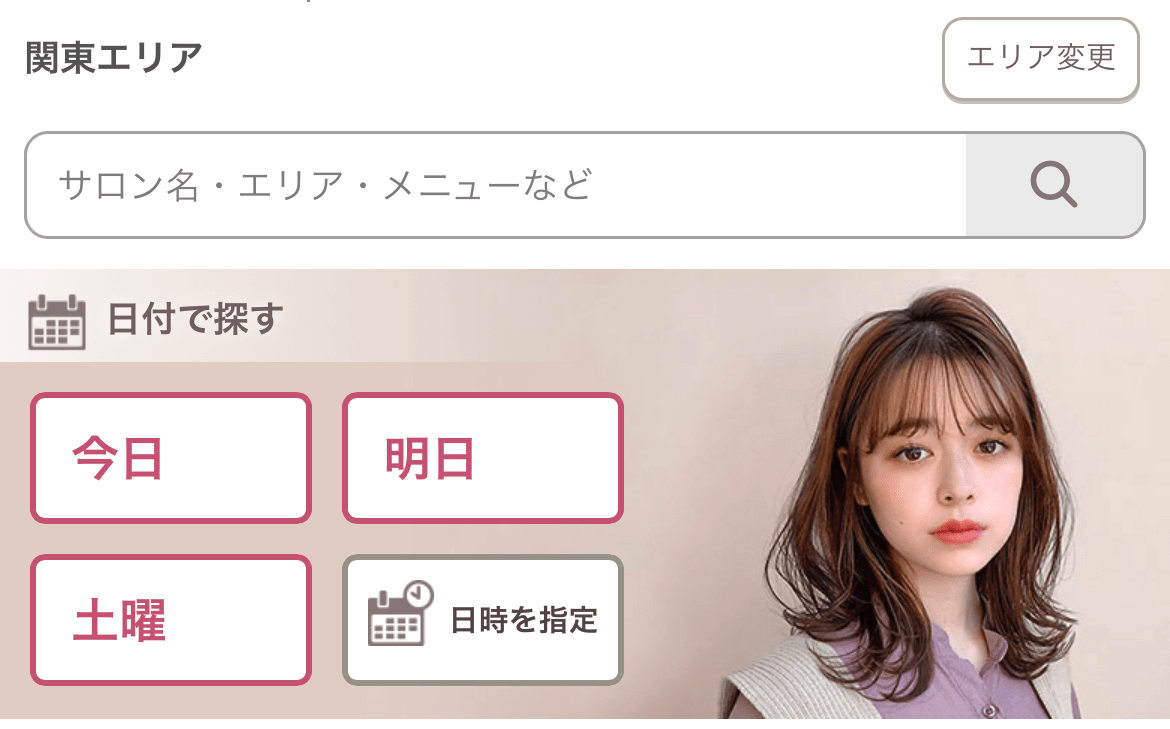This screenshot has width=1170, height=729.
Task: Submit search via the gray search button
Action: click(1054, 185)
